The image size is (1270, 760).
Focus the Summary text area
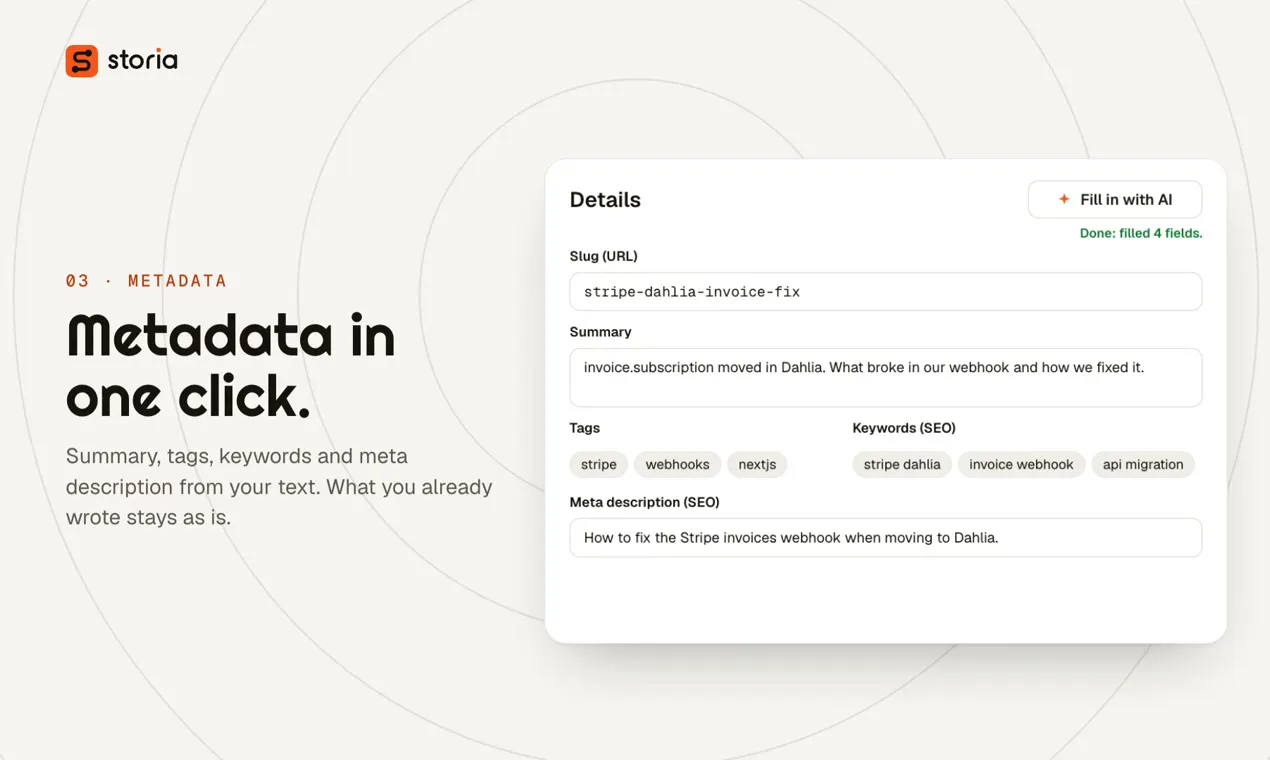pos(886,377)
